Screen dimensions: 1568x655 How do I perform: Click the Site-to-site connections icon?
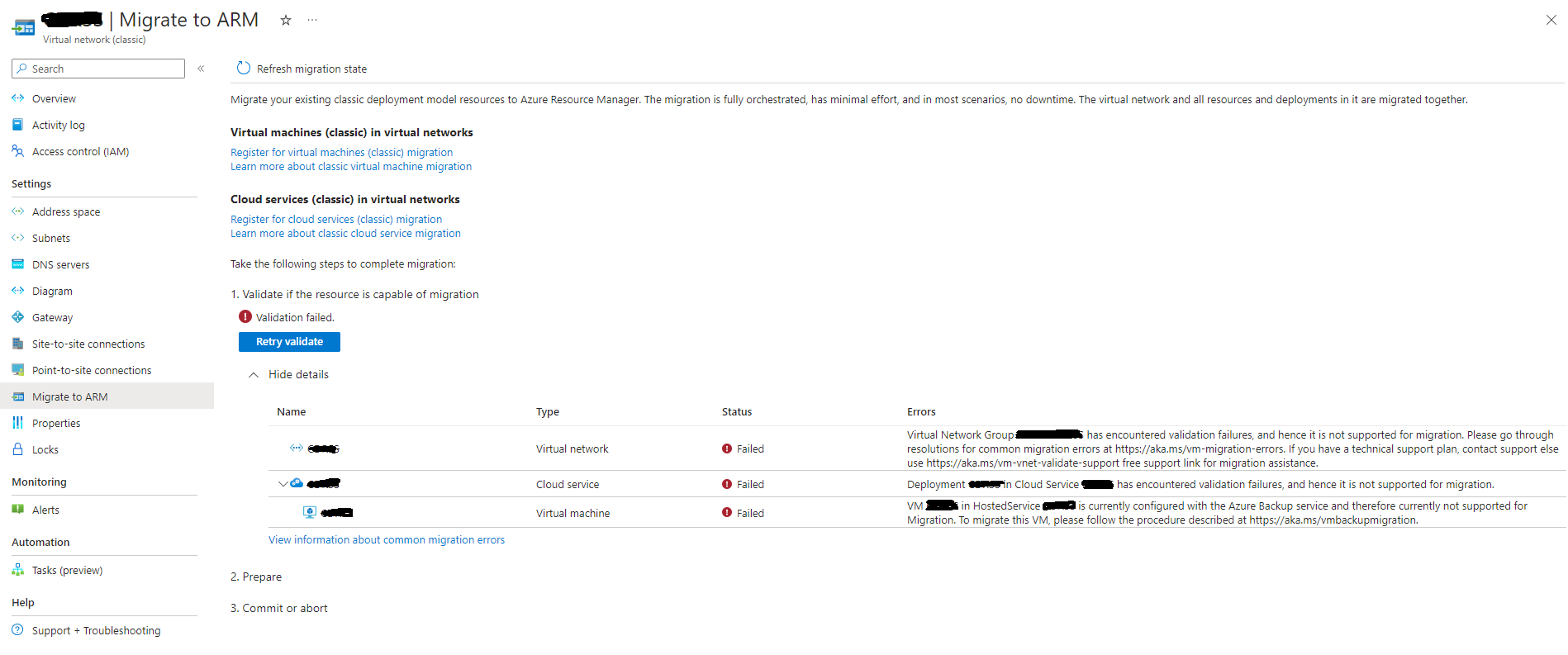tap(18, 344)
